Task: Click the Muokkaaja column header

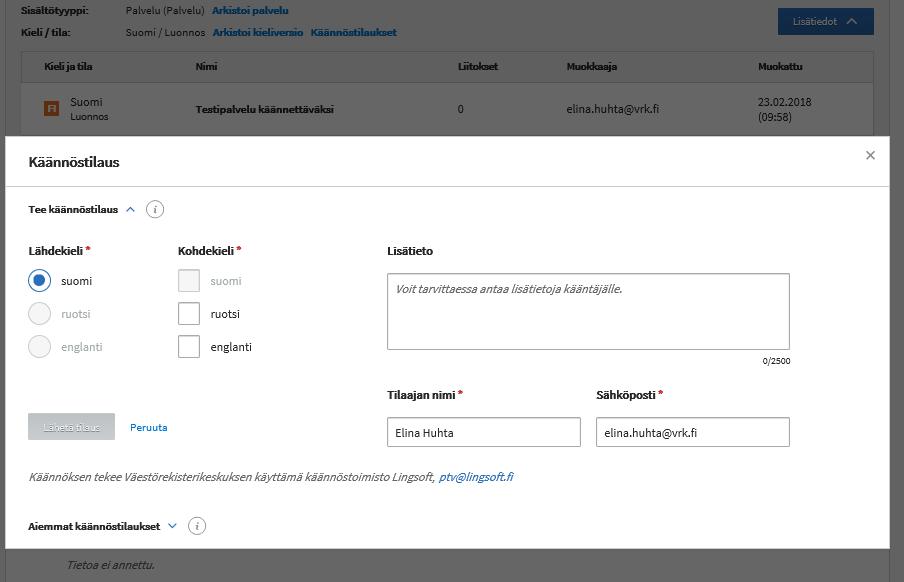Action: tap(592, 66)
